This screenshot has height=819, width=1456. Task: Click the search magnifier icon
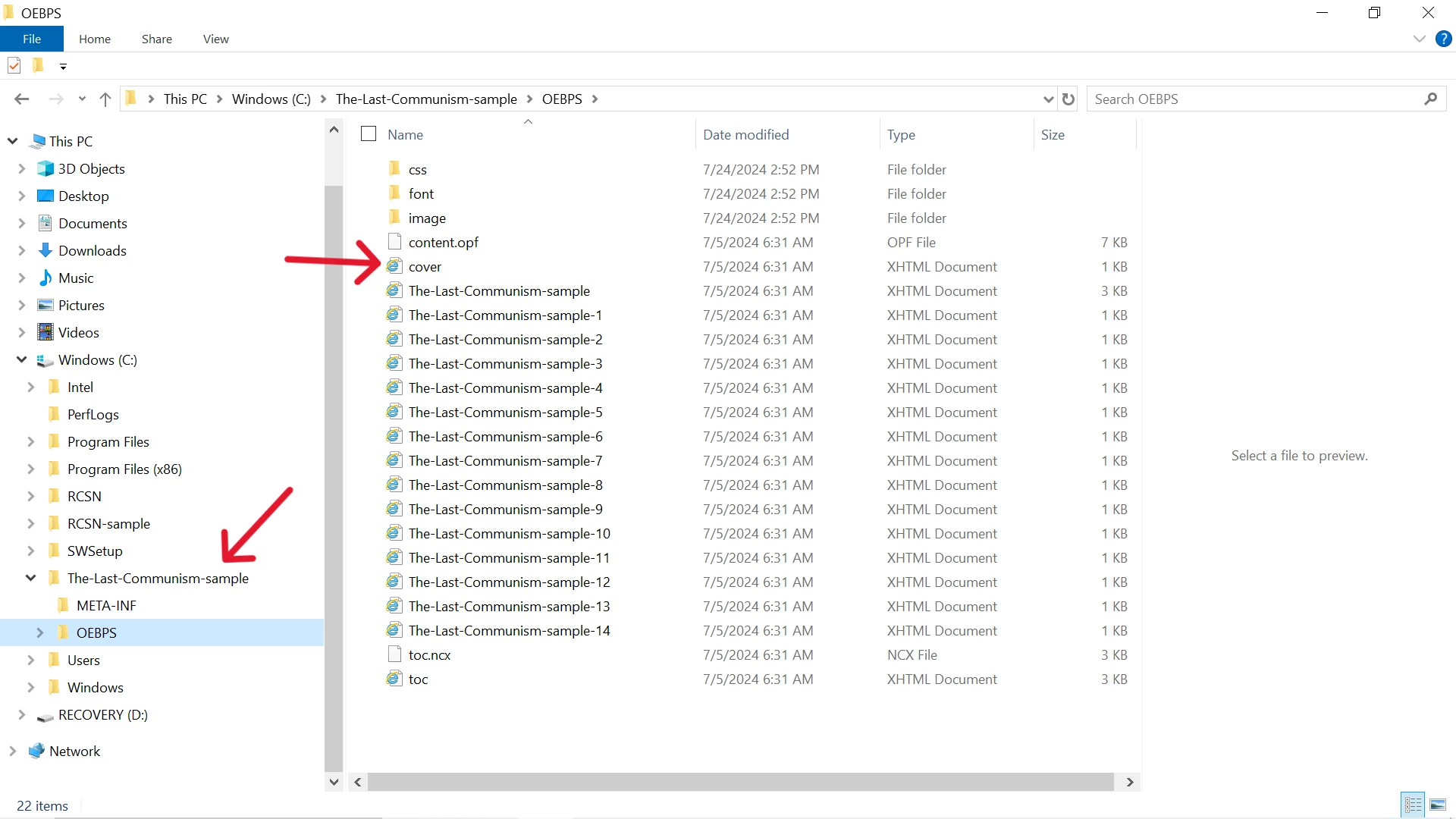point(1430,99)
